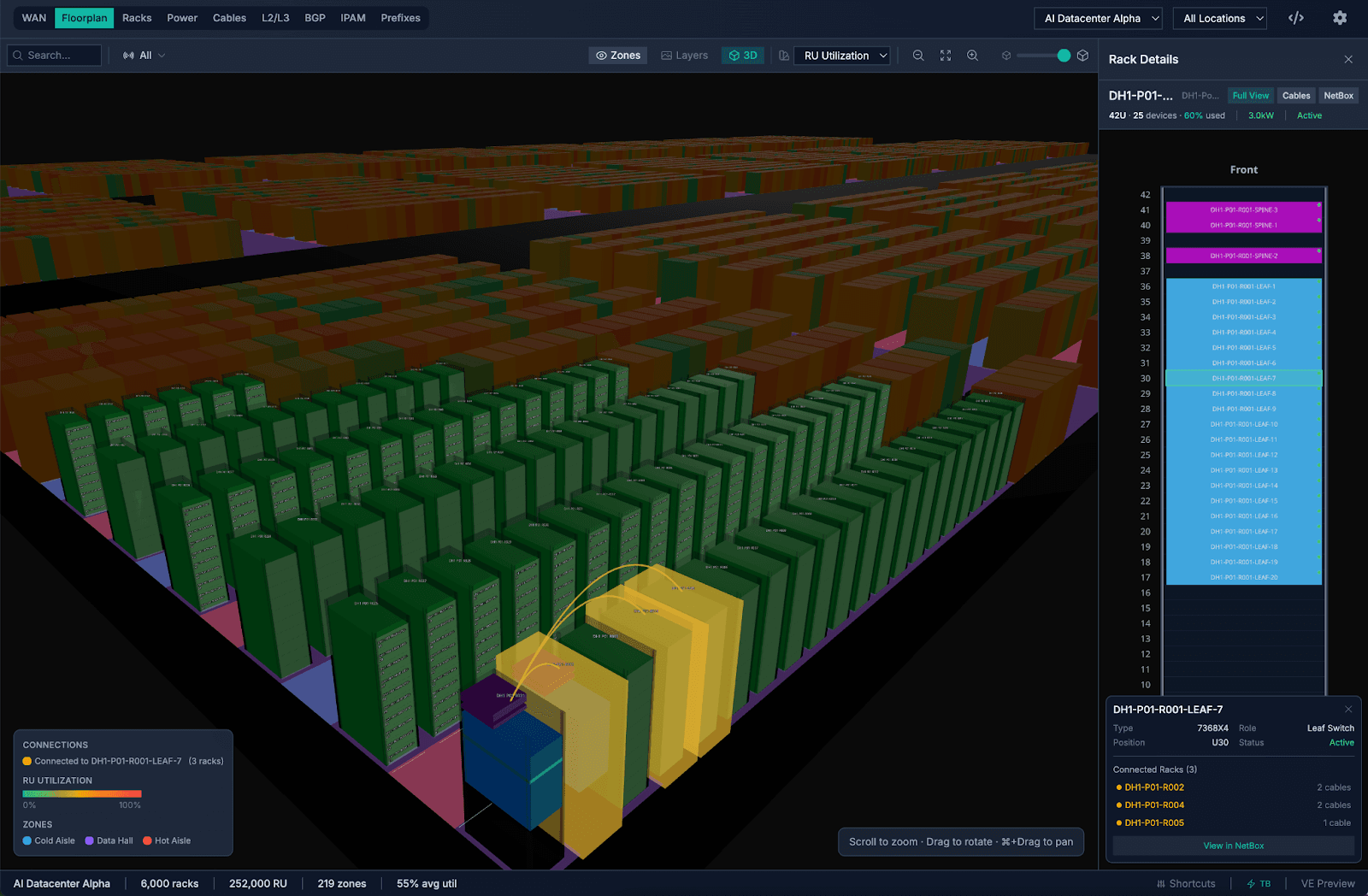Click the View in NetBox button
The height and width of the screenshot is (896, 1368).
[1232, 846]
